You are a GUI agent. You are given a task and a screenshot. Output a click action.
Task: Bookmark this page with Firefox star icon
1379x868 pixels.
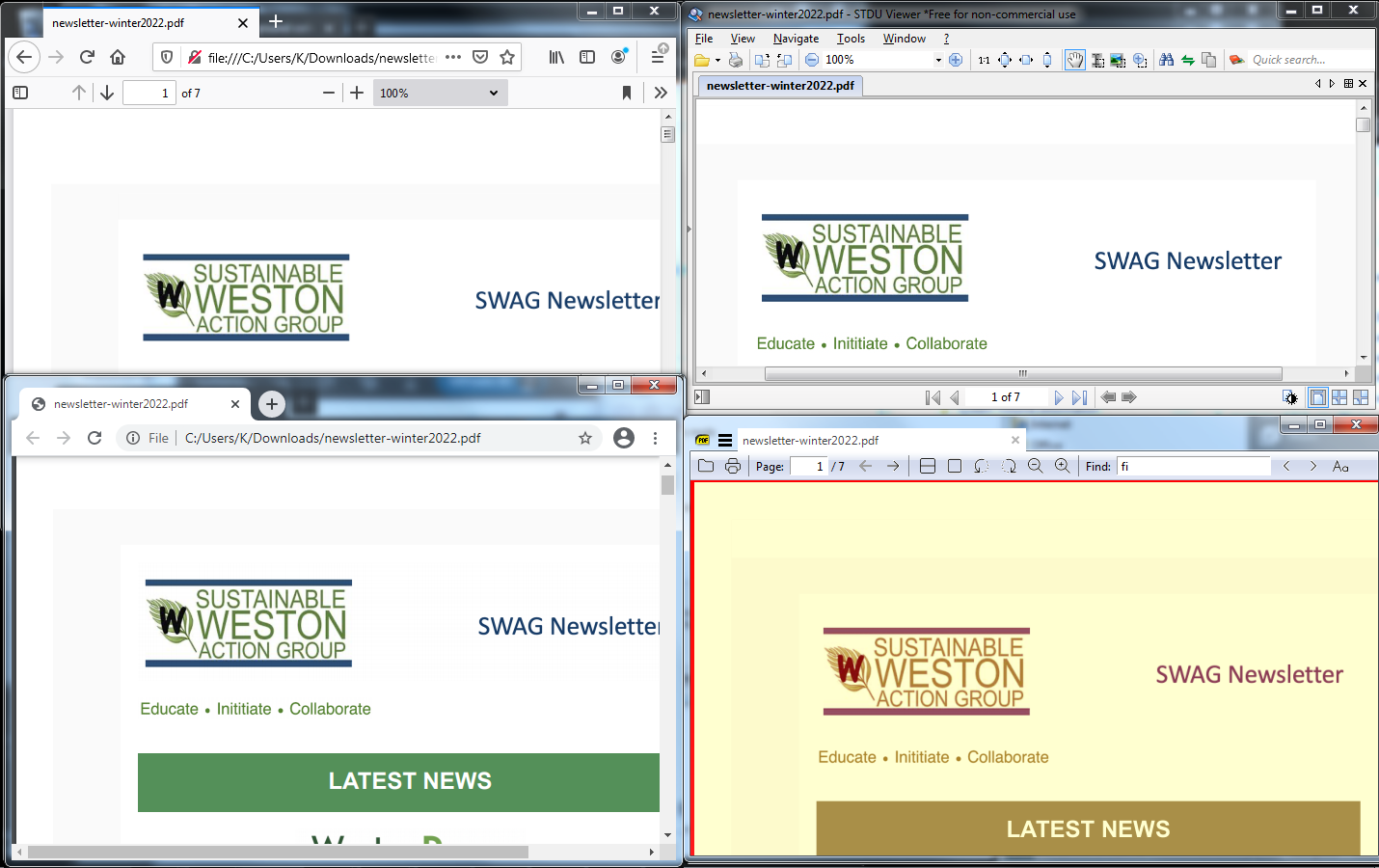(507, 57)
